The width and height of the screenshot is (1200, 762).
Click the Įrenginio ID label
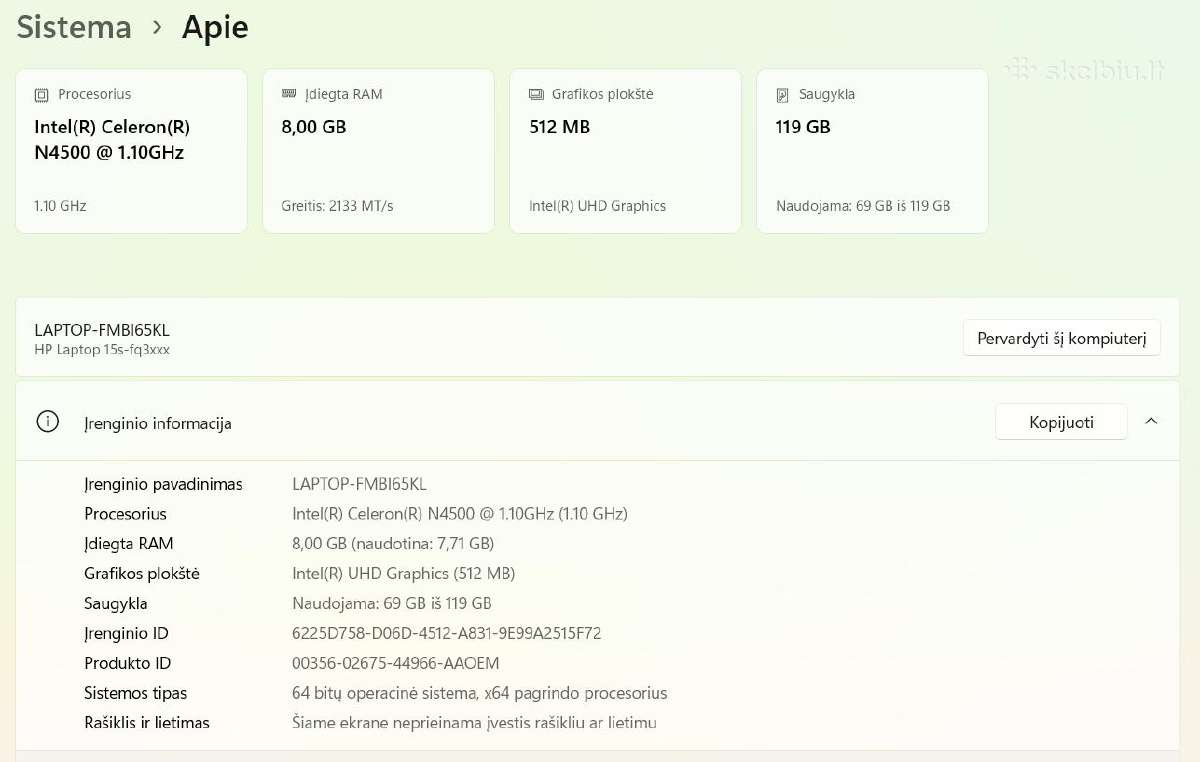click(x=126, y=634)
